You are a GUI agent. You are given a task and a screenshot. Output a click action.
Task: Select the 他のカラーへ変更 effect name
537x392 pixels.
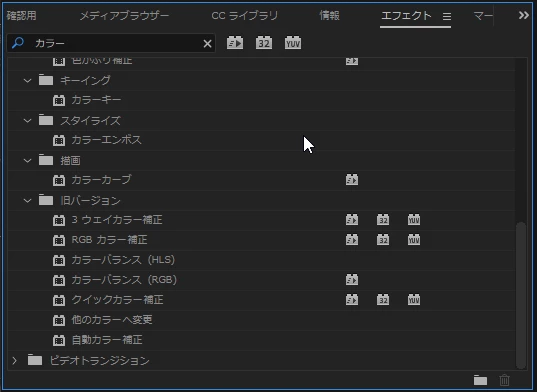(x=112, y=320)
